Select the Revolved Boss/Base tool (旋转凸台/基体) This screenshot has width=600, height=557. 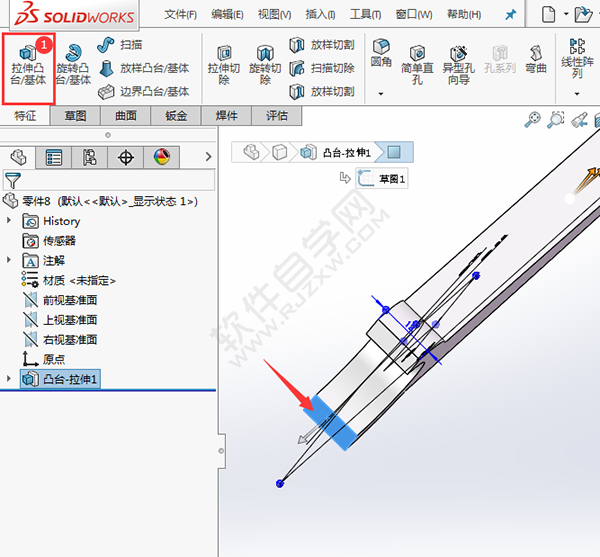click(73, 64)
